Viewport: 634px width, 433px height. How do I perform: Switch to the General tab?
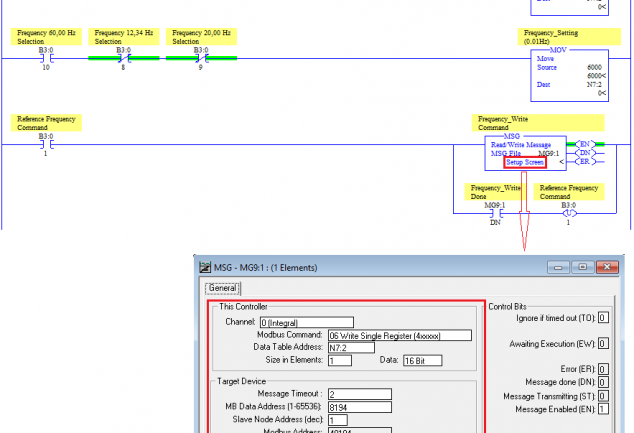point(222,288)
